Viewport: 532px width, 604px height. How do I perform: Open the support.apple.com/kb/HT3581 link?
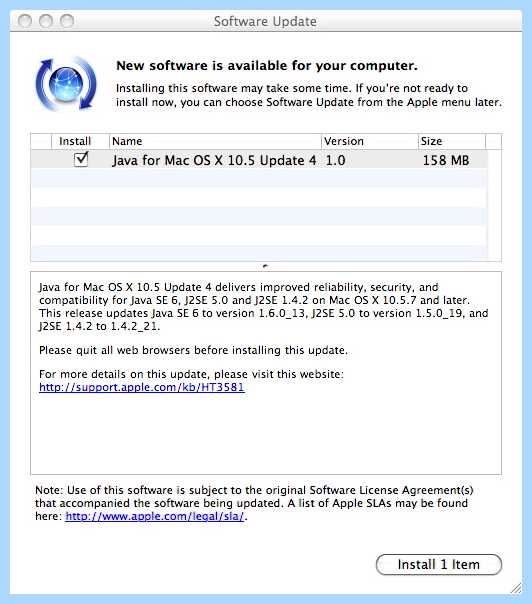click(142, 387)
